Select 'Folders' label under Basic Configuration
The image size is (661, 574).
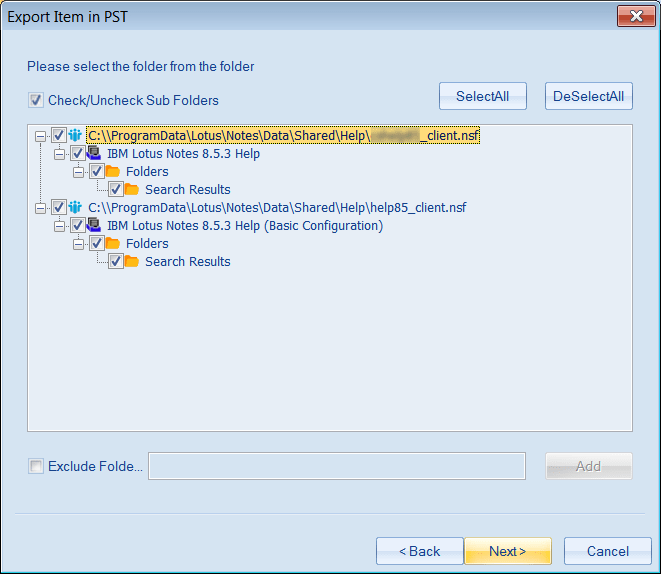(147, 244)
